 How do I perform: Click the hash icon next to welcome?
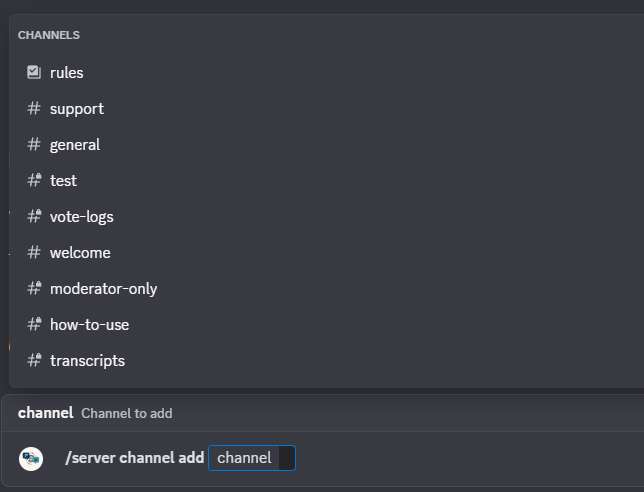point(34,252)
